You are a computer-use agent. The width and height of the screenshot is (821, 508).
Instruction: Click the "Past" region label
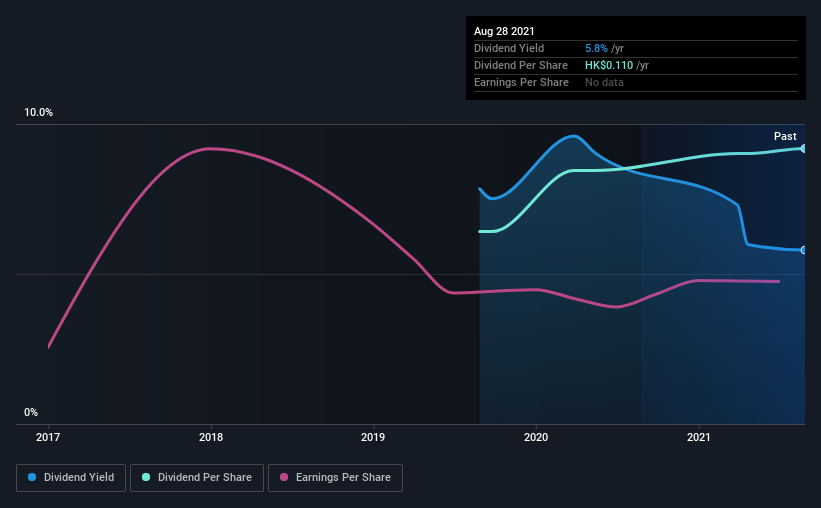pyautogui.click(x=785, y=136)
